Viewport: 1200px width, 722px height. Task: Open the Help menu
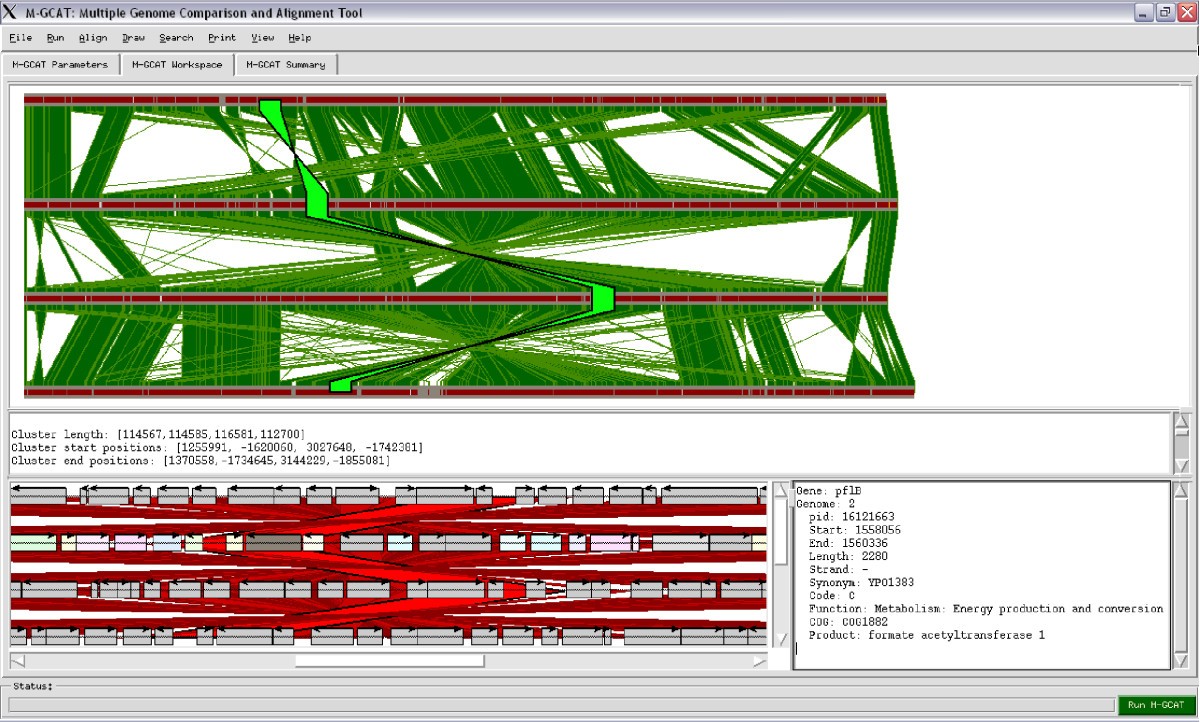point(300,38)
